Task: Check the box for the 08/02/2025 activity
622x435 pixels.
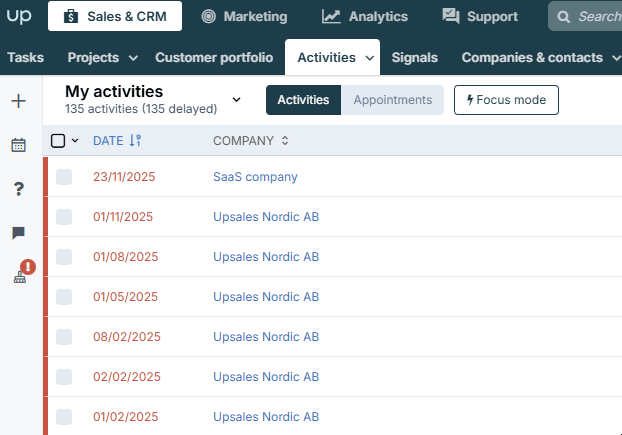Action: pyautogui.click(x=64, y=337)
